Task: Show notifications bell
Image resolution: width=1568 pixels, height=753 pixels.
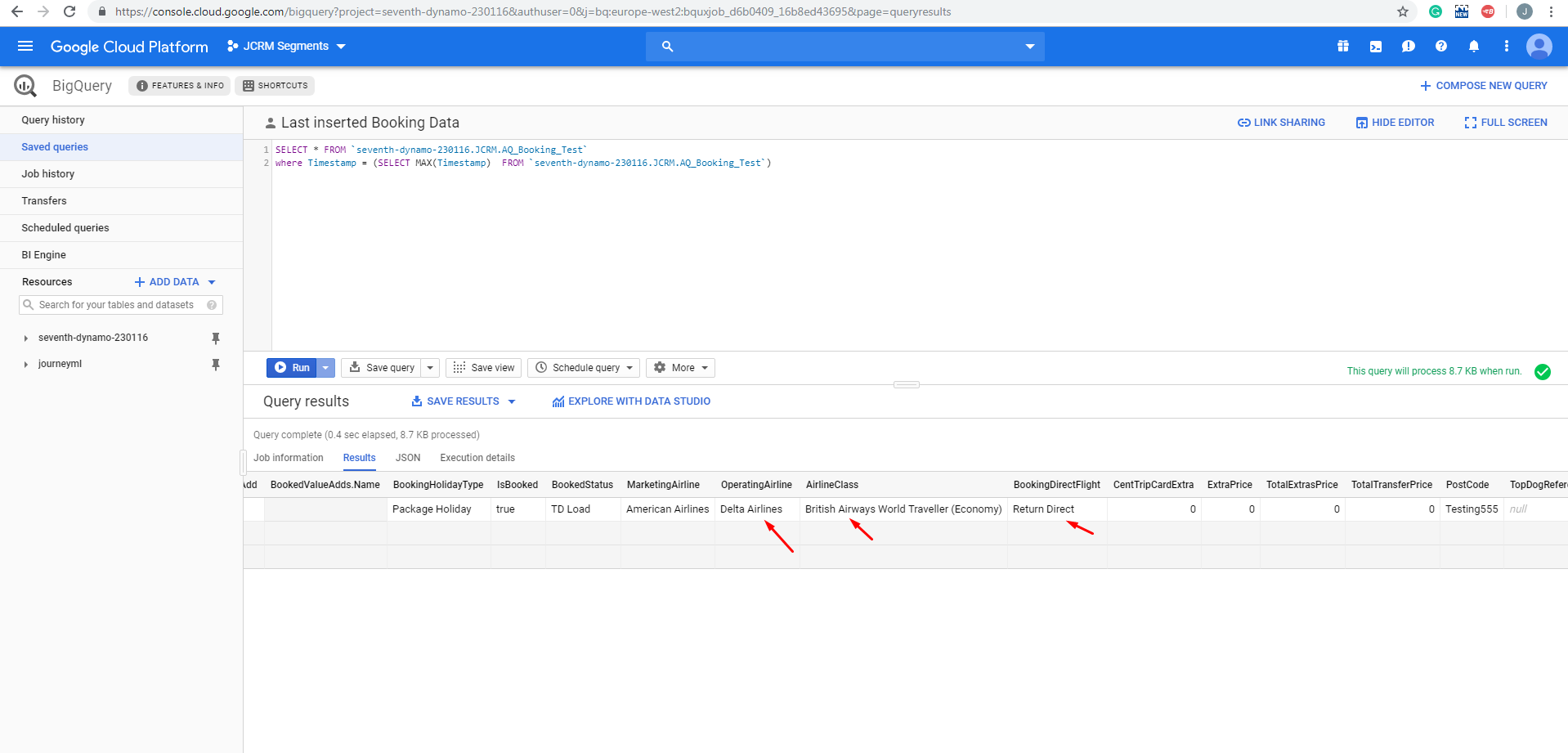Action: pos(1474,47)
